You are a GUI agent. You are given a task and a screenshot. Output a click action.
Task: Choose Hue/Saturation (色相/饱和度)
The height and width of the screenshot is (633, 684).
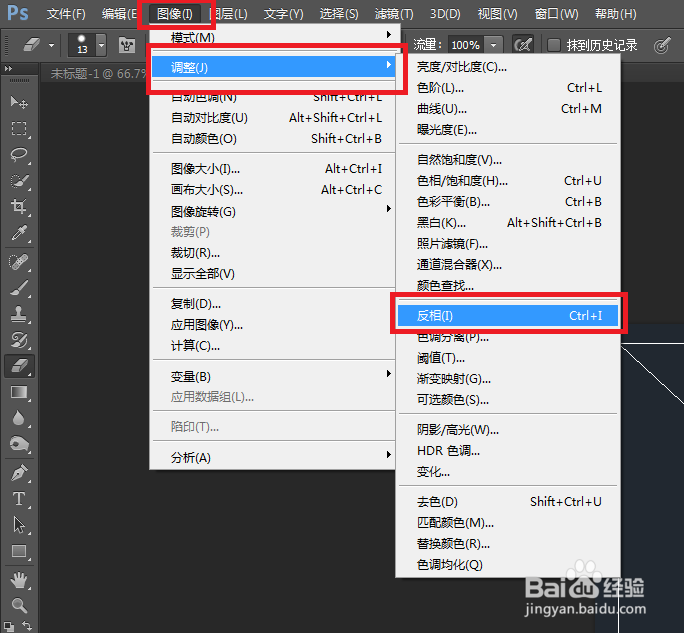508,181
